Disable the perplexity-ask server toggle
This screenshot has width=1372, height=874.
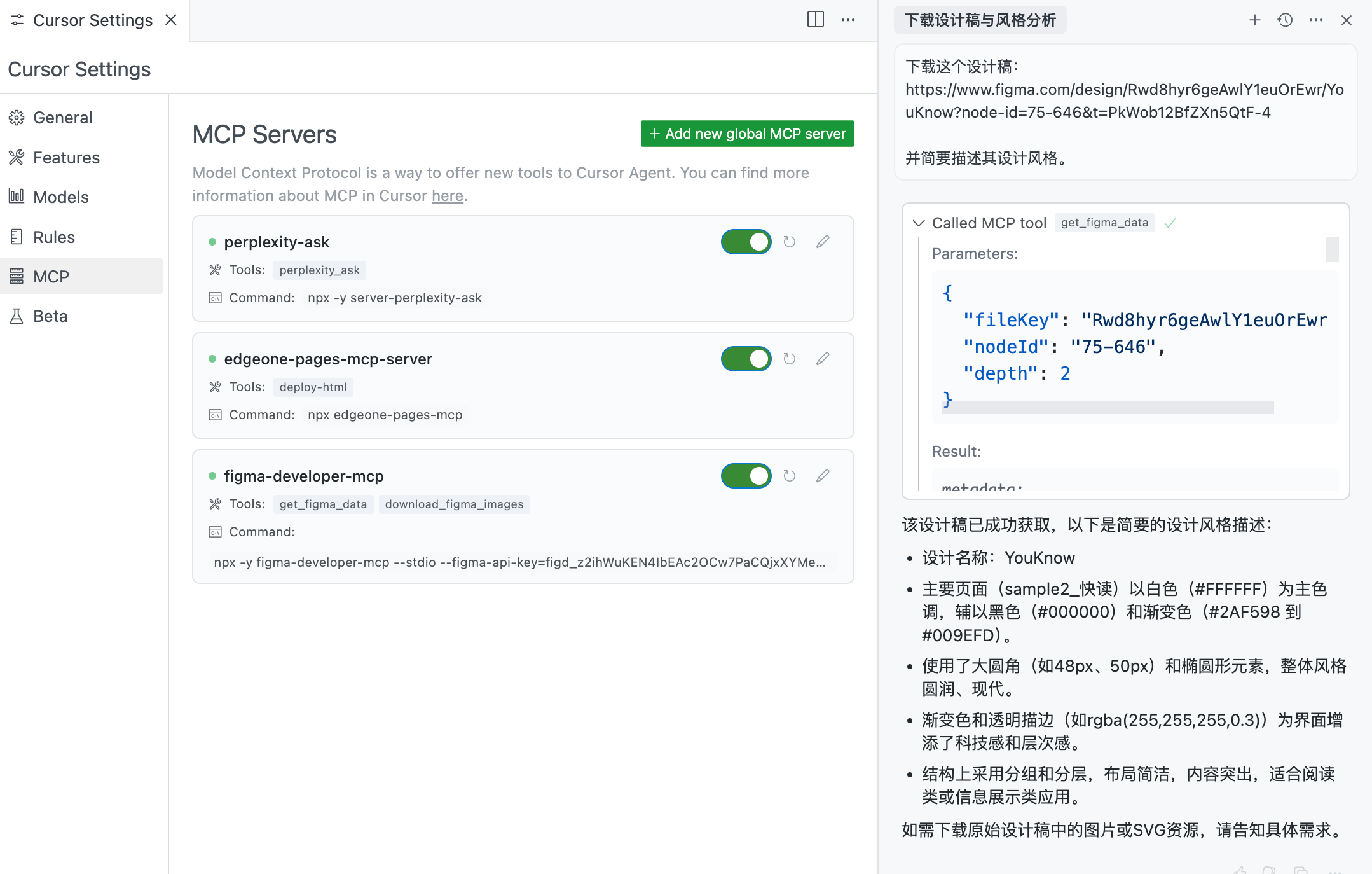coord(746,242)
